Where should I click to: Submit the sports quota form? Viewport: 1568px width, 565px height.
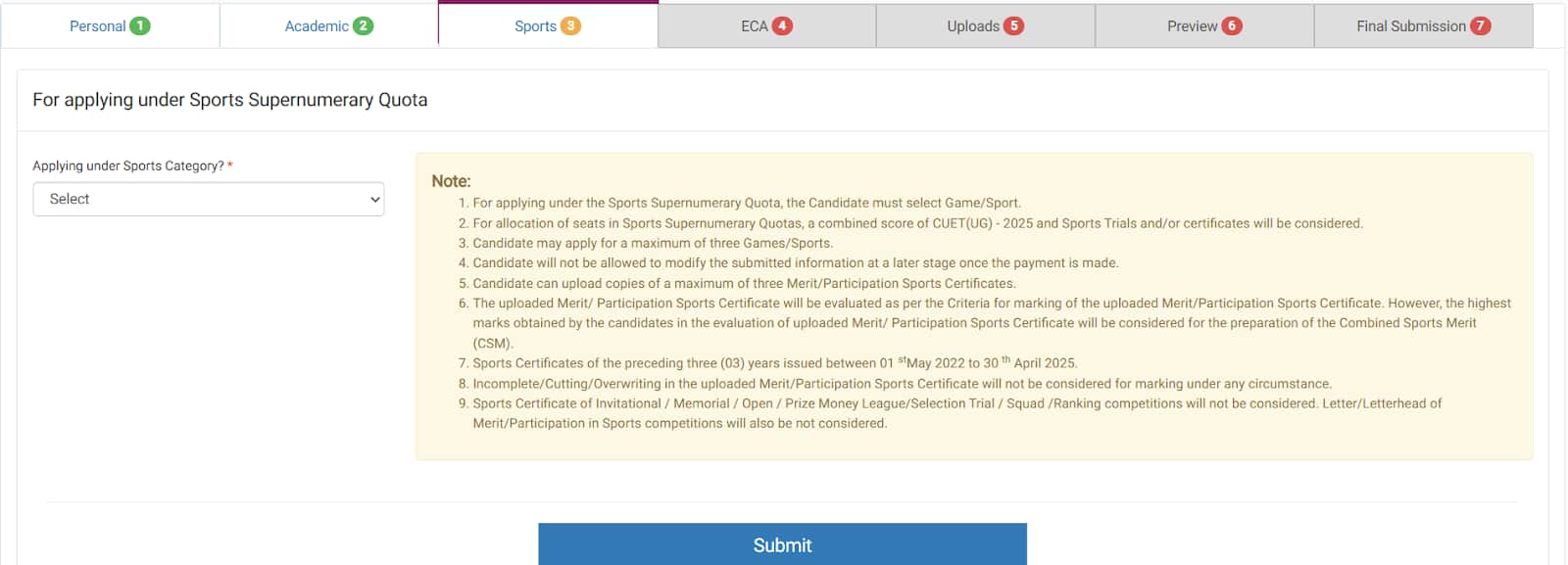pyautogui.click(x=782, y=544)
